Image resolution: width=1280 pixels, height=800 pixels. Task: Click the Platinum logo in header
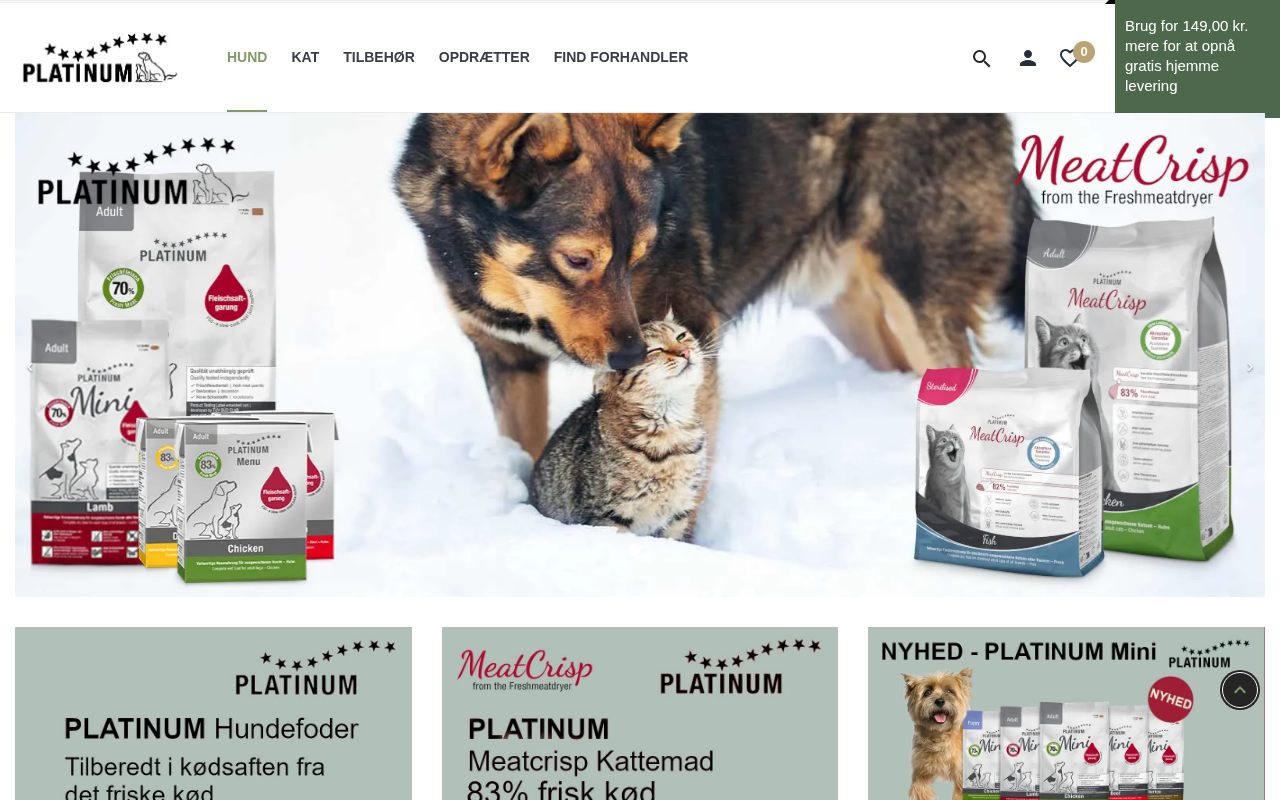click(100, 57)
